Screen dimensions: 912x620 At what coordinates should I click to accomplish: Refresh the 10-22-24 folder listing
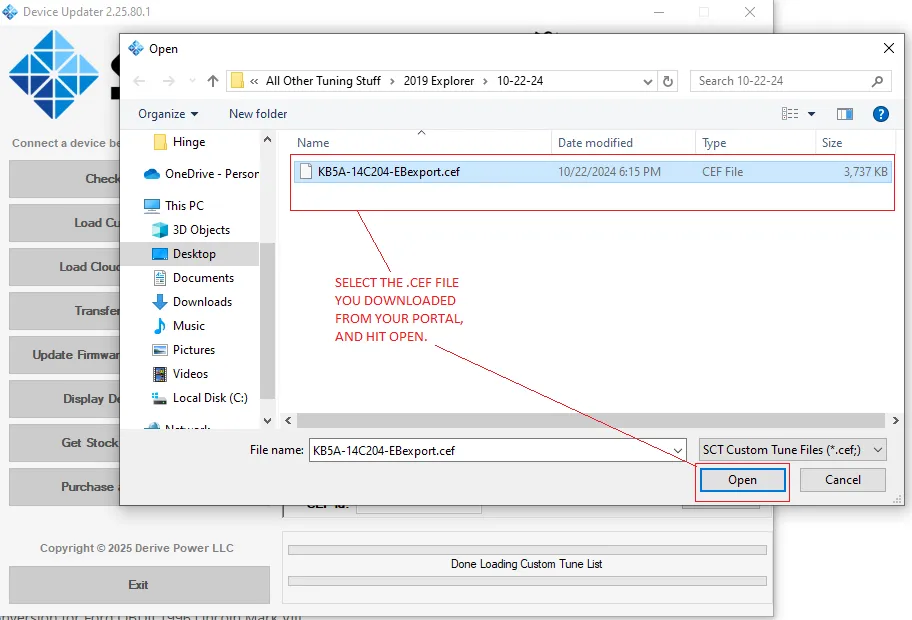[x=668, y=81]
